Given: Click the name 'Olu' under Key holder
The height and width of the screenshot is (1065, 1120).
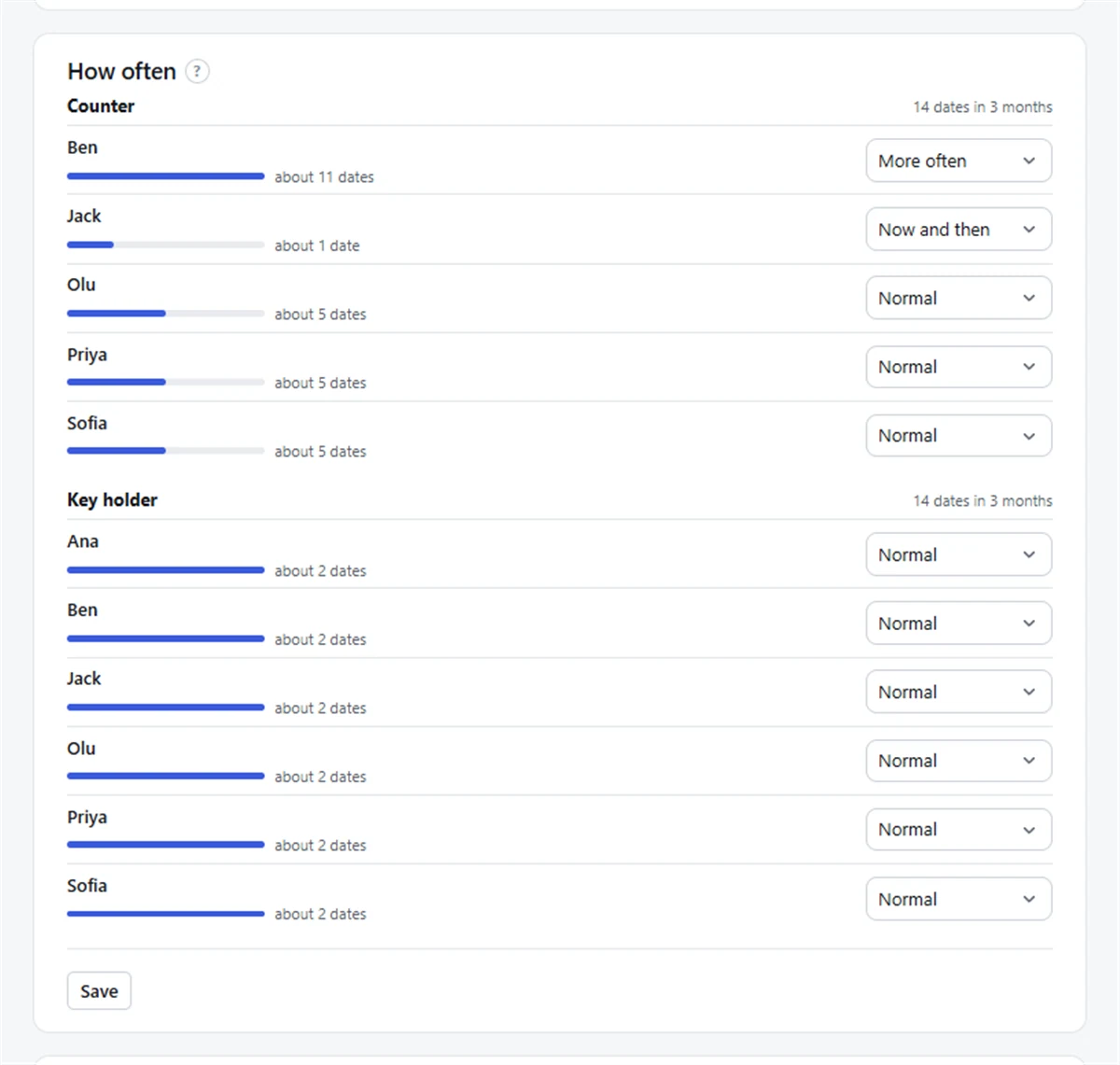Looking at the screenshot, I should pyautogui.click(x=81, y=749).
